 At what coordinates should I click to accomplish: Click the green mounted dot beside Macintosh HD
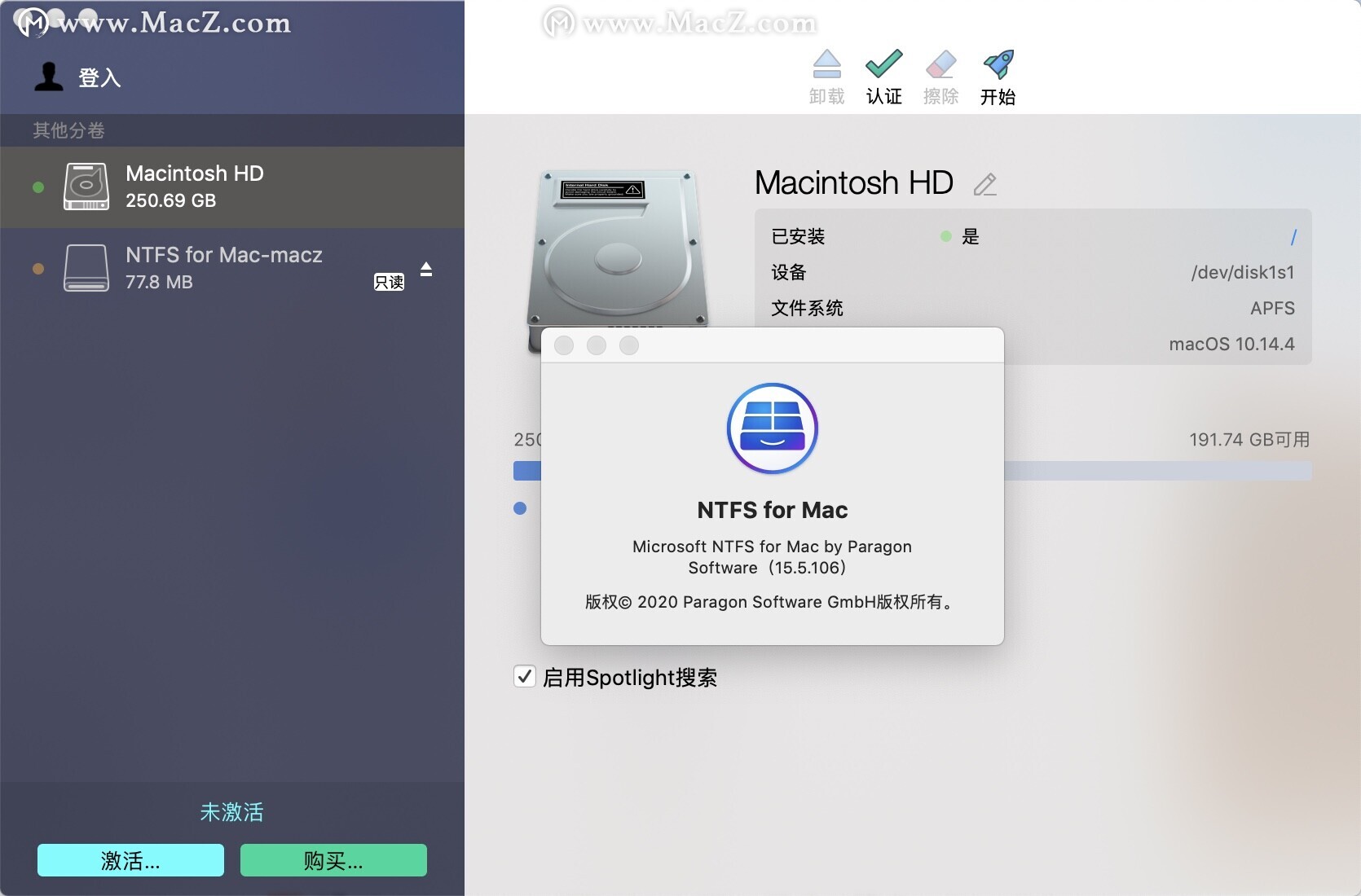[38, 187]
